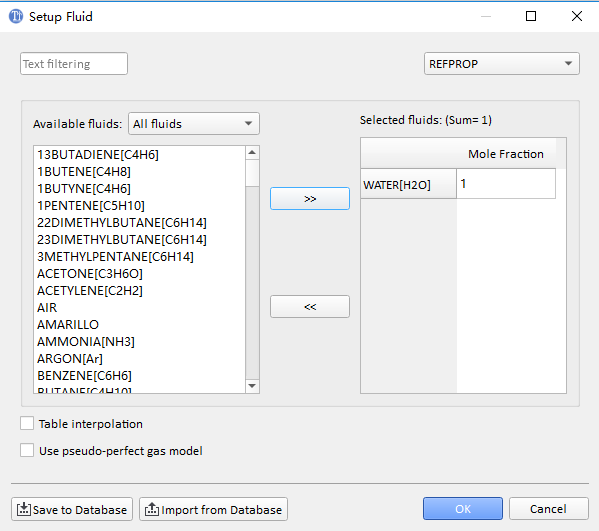
Task: Open the REFPROP library dropdown
Action: 502,63
